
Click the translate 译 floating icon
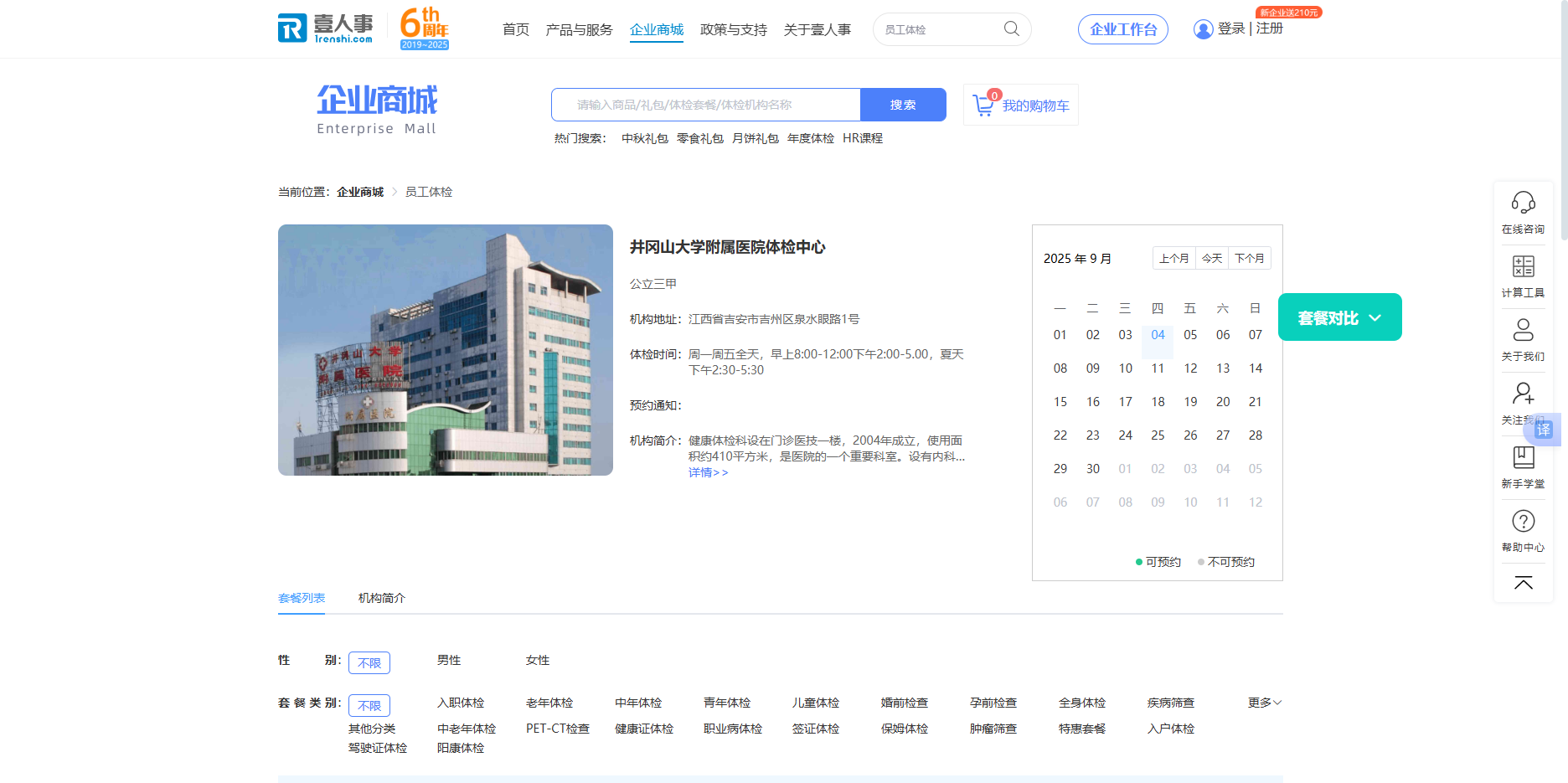[1544, 430]
